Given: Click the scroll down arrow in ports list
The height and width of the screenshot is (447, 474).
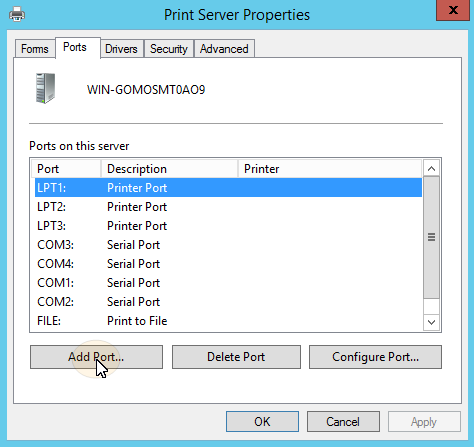Looking at the screenshot, I should [x=431, y=322].
